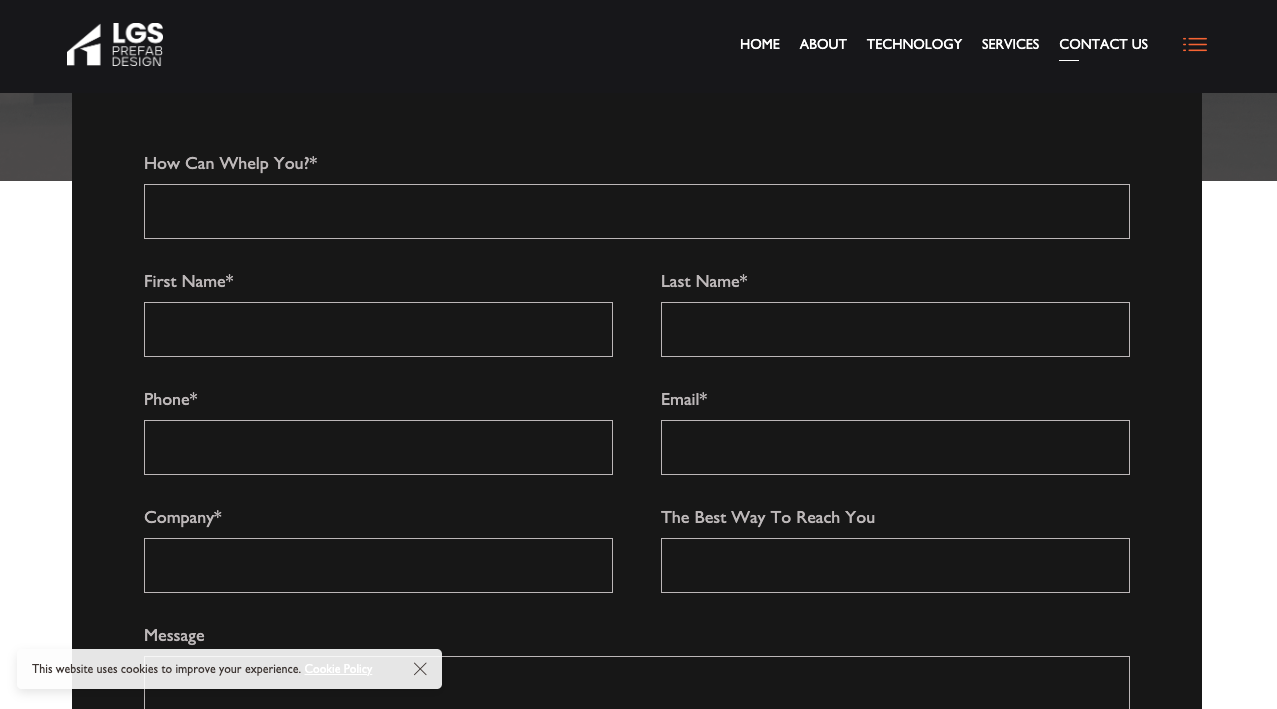Open the orange hamburger menu icon
1277x709 pixels.
[x=1194, y=45]
